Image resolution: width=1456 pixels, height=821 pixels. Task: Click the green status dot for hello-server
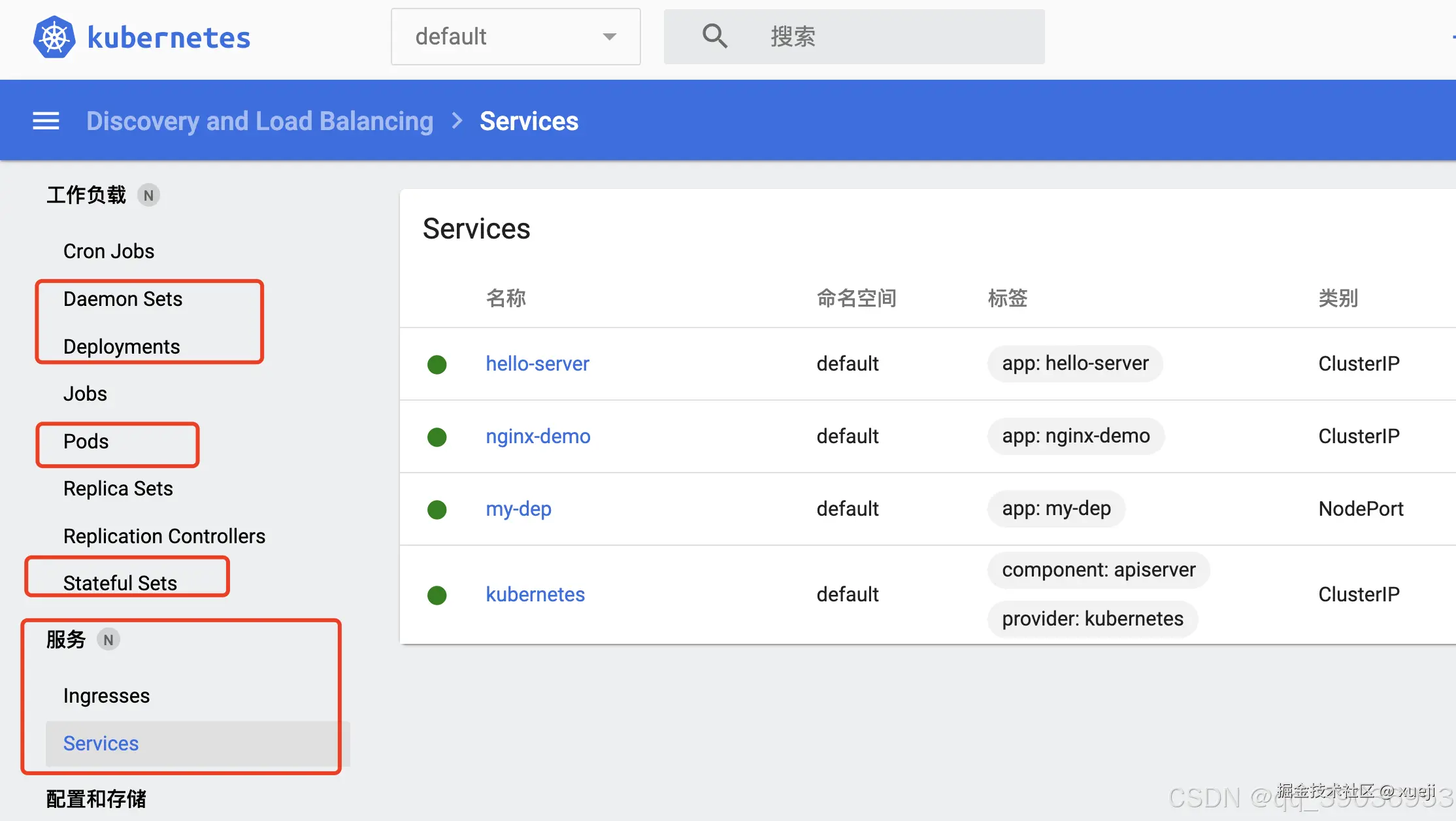(437, 364)
